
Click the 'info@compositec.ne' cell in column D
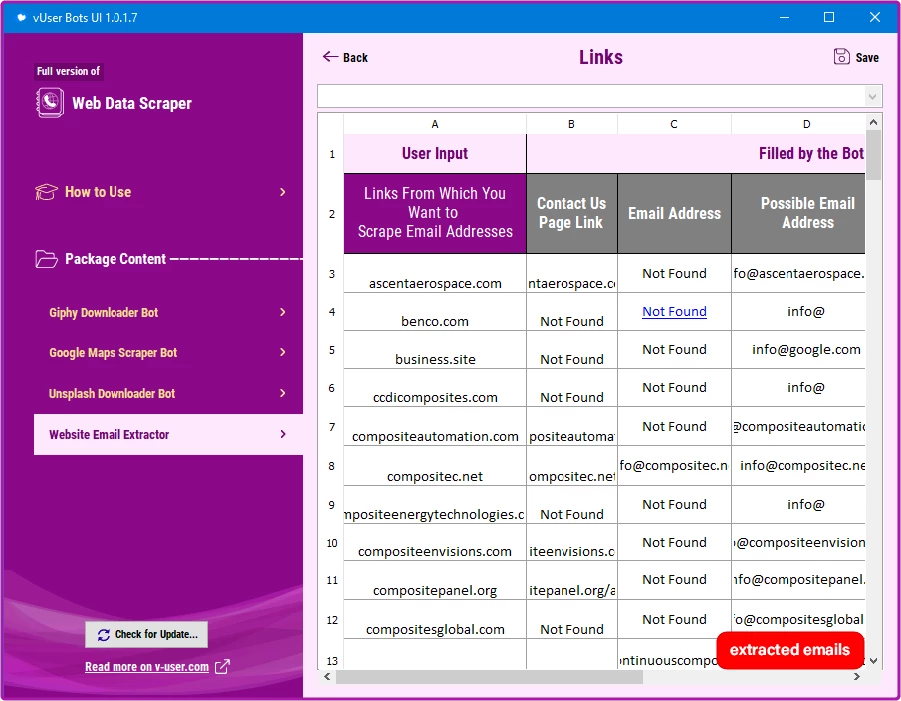pyautogui.click(x=799, y=466)
